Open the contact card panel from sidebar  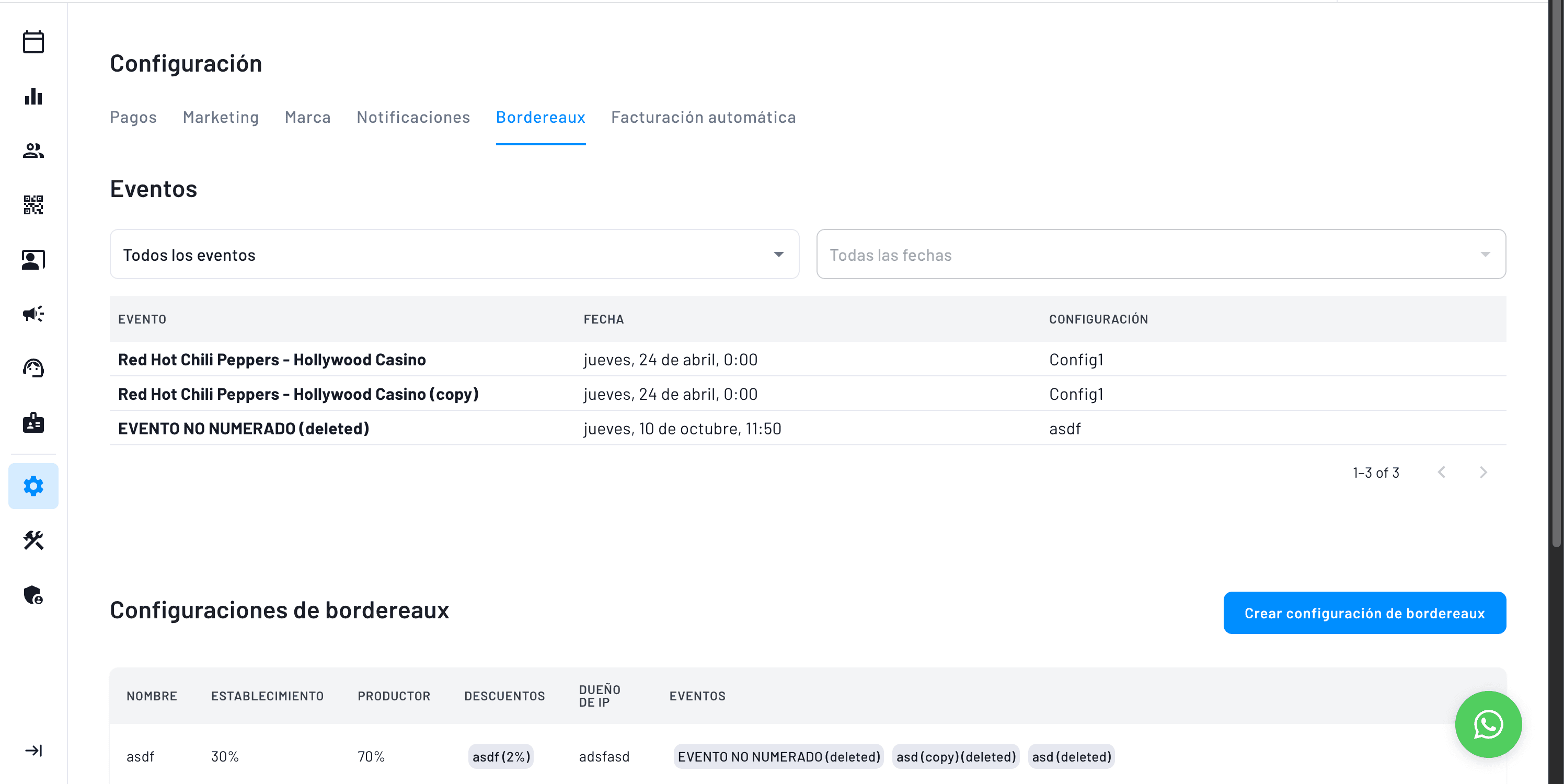pyautogui.click(x=33, y=259)
